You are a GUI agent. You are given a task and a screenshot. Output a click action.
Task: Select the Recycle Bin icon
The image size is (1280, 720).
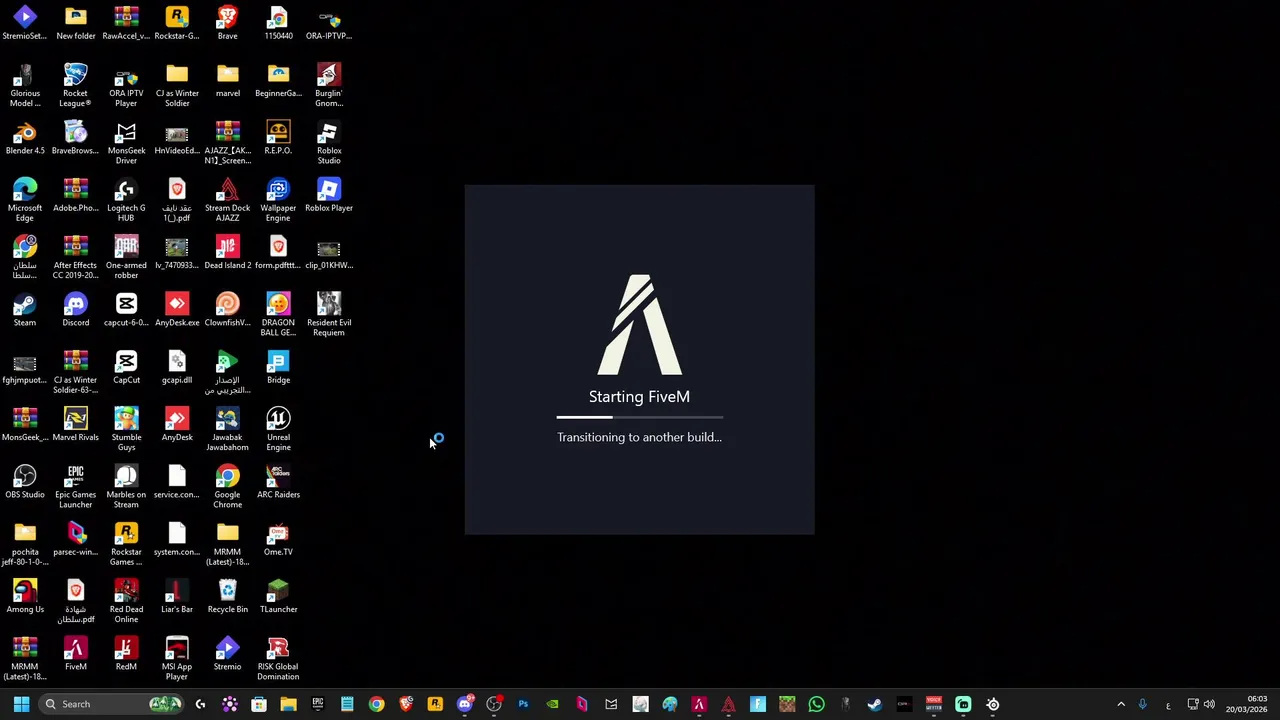pyautogui.click(x=227, y=597)
